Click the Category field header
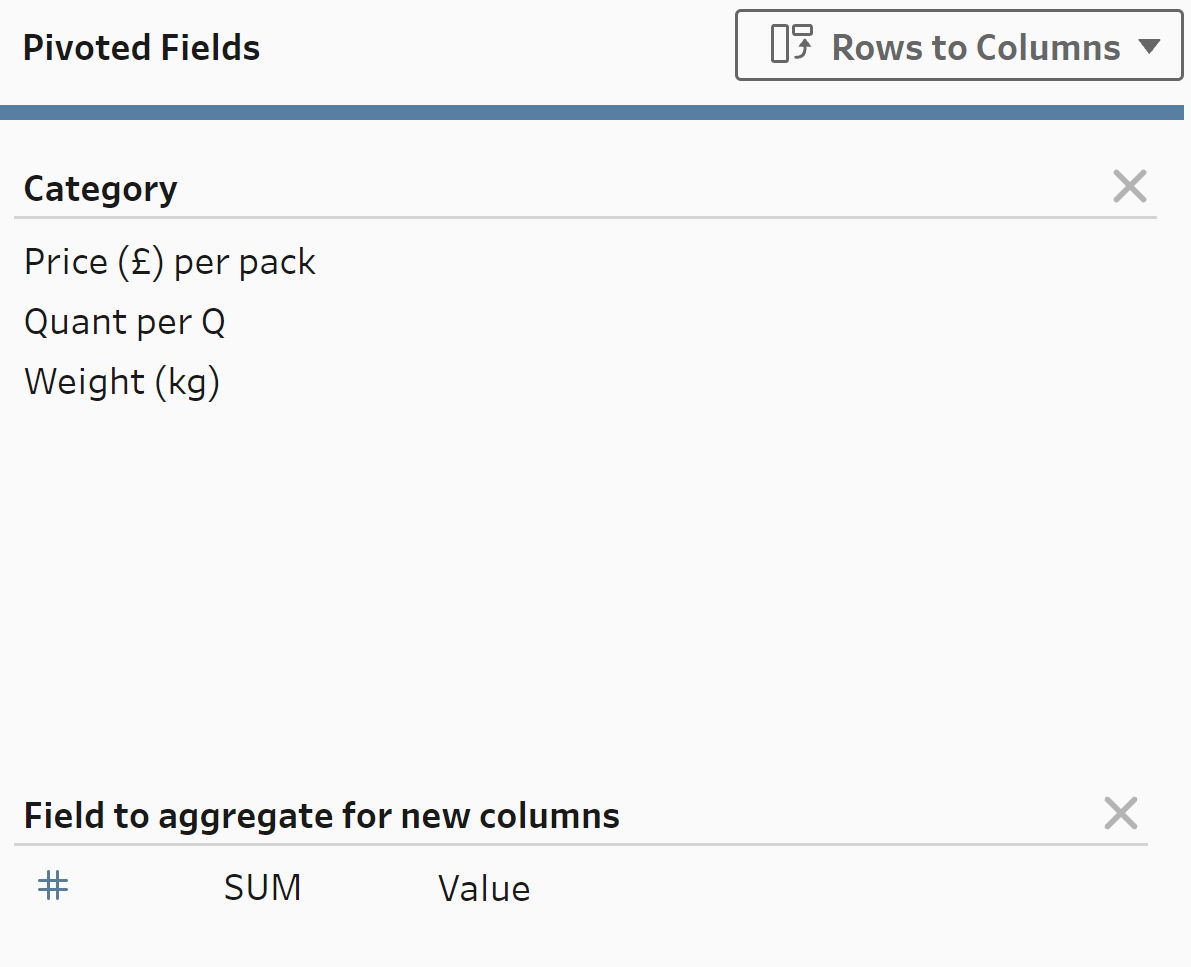Screen dimensions: 1191x967 click(100, 188)
